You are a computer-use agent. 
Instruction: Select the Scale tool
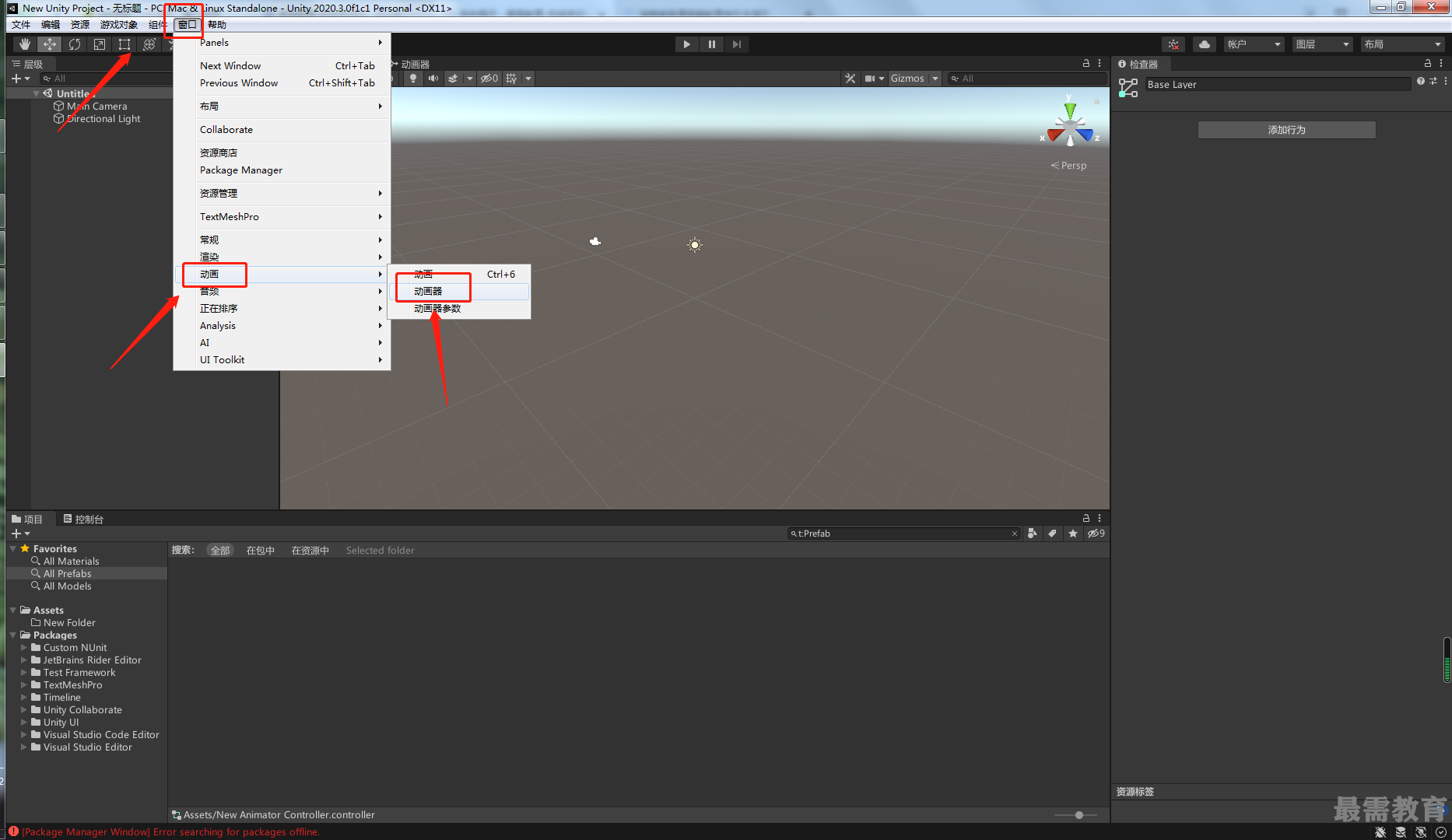100,44
